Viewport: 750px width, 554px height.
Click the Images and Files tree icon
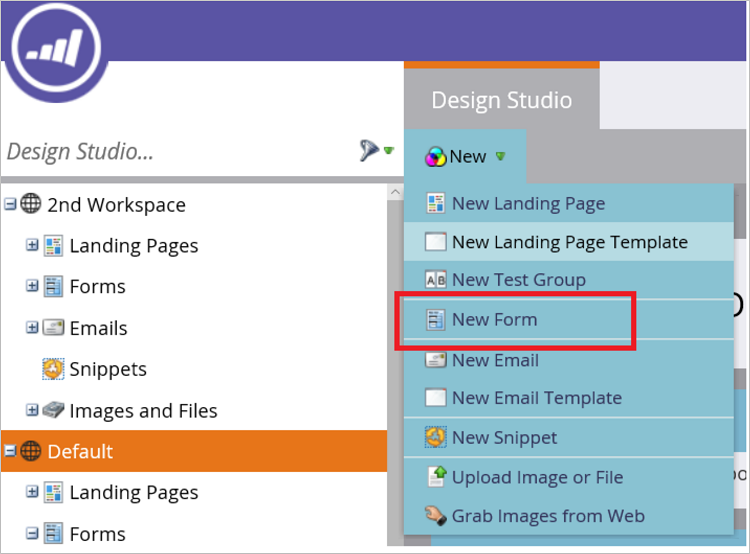53,411
